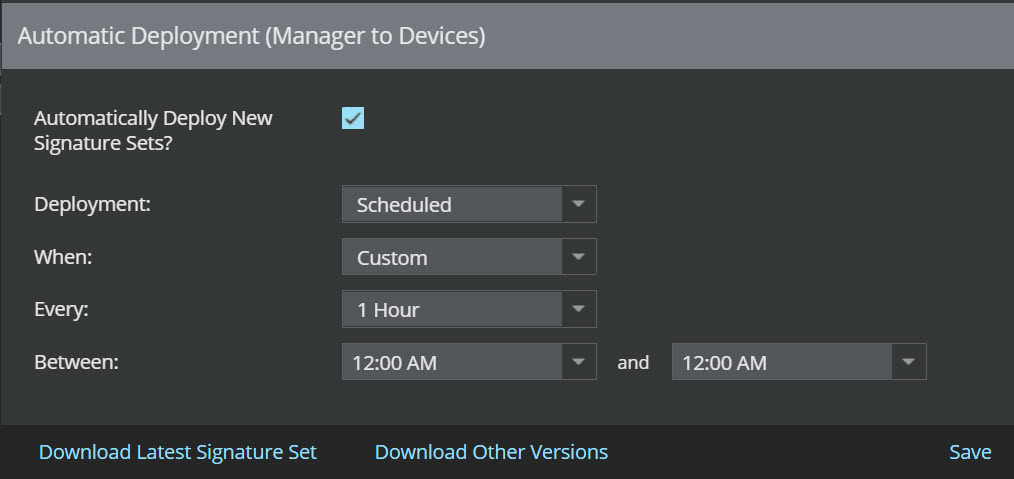Click the 'Every:' label
The width and height of the screenshot is (1014, 479).
61,309
